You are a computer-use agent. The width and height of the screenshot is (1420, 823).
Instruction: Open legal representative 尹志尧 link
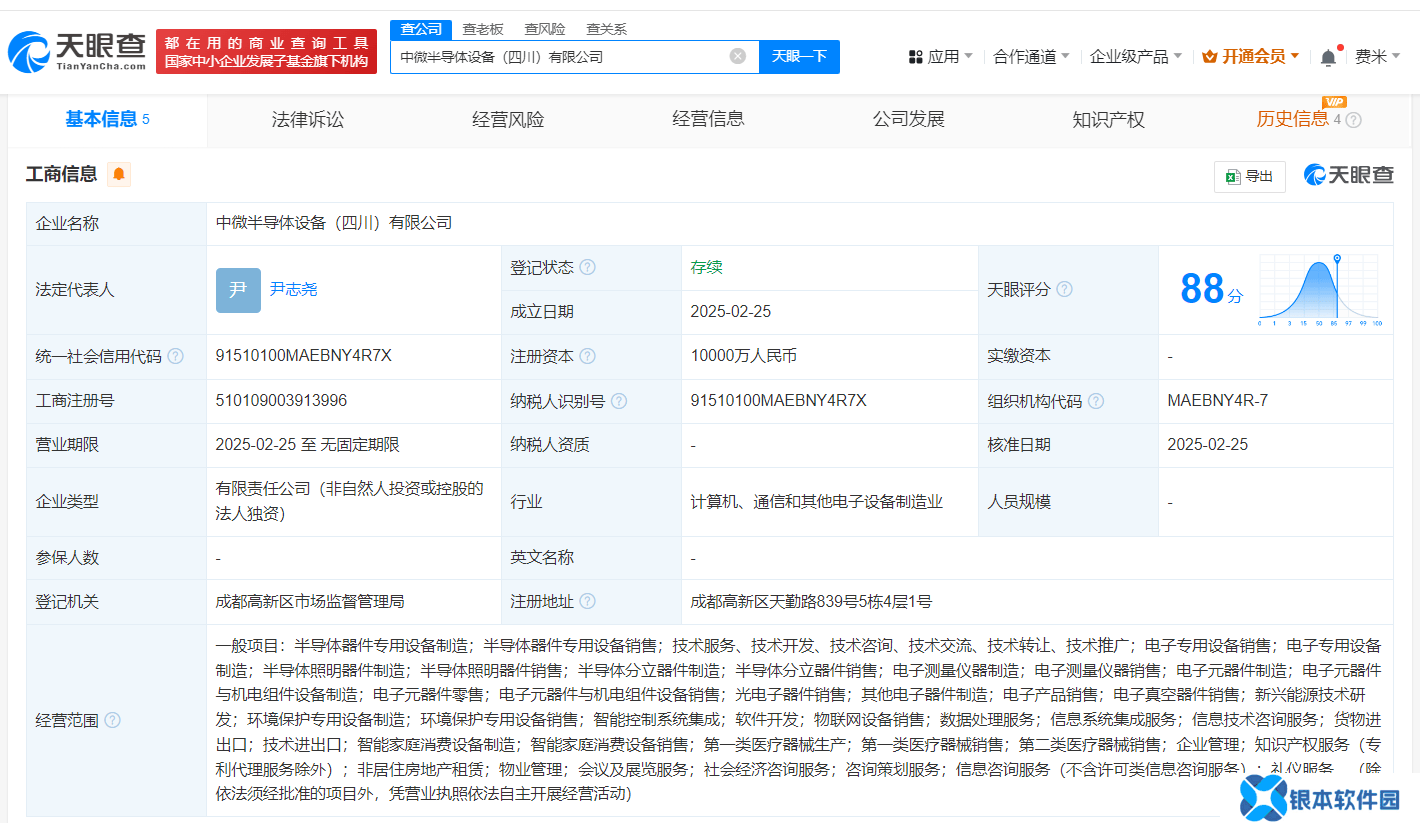point(293,289)
